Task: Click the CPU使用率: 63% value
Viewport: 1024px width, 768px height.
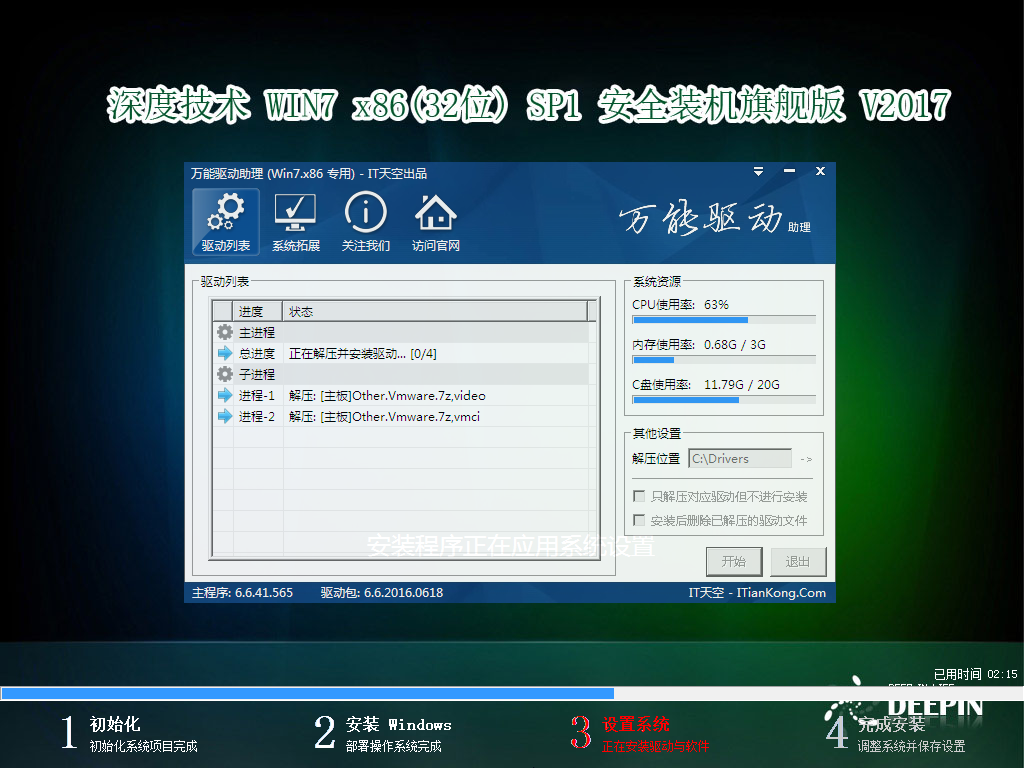Action: pyautogui.click(x=716, y=304)
